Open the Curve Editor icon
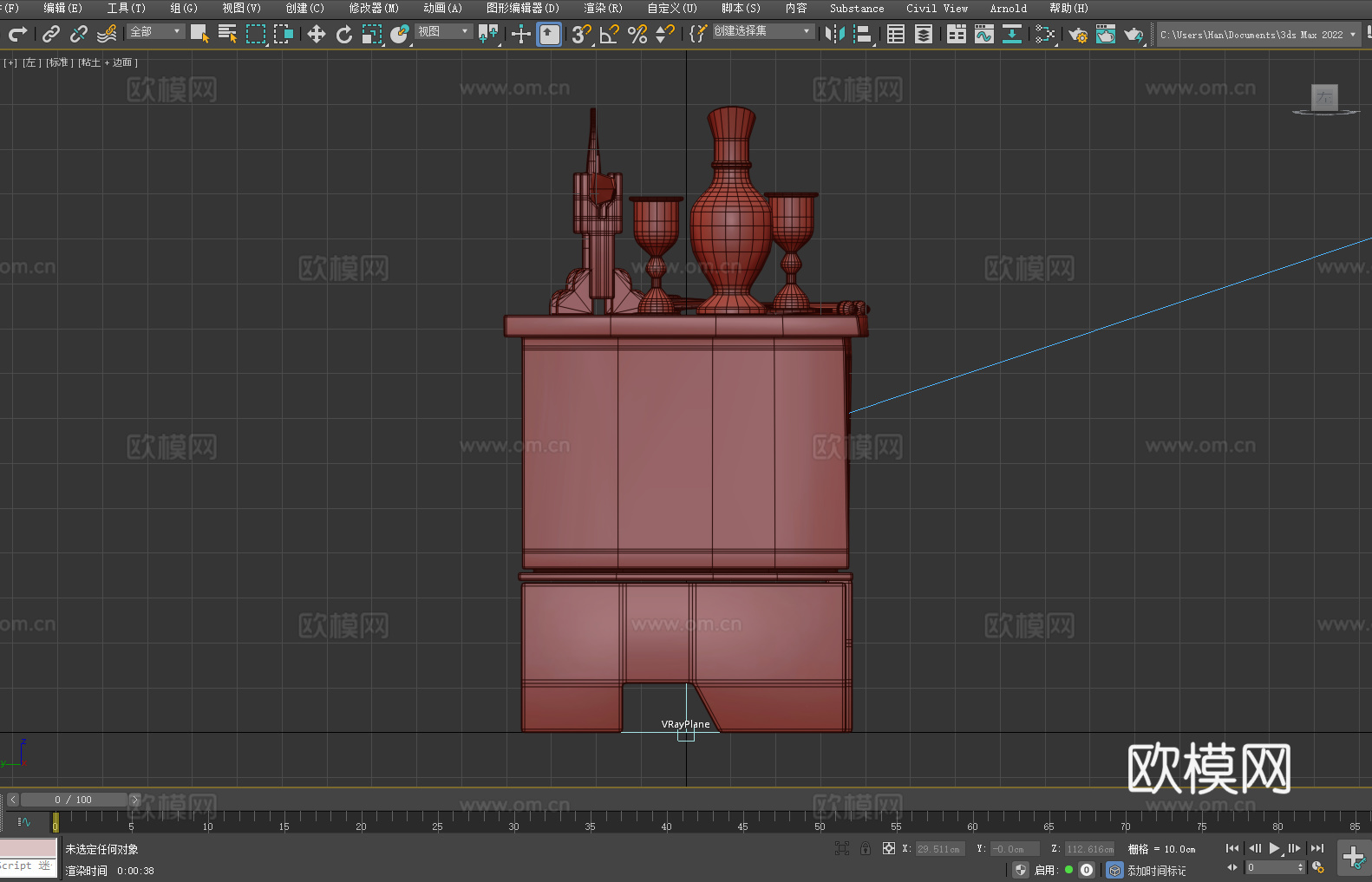1372x882 pixels. click(x=984, y=34)
